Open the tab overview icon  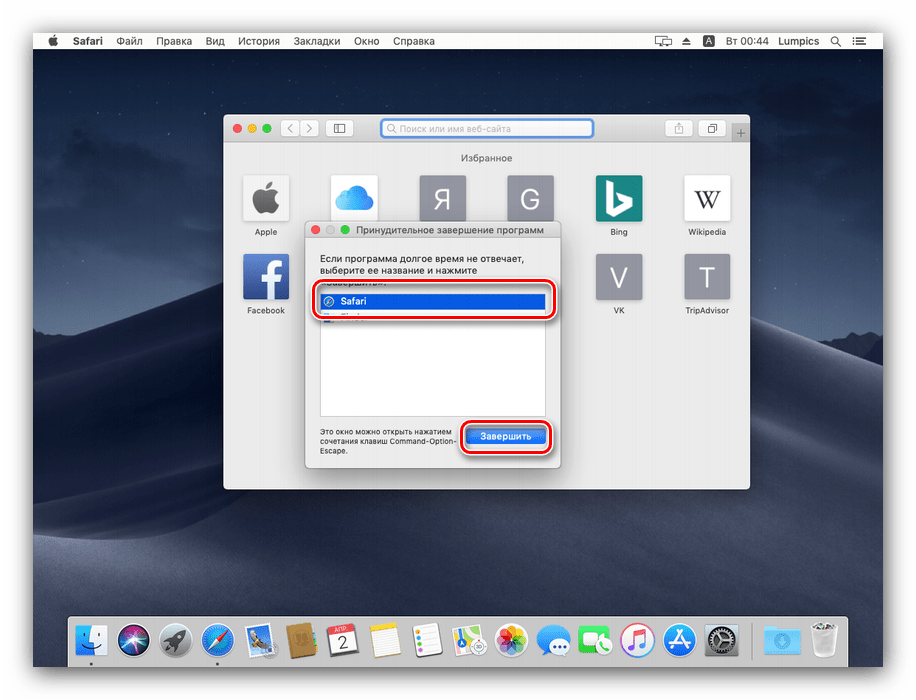tap(713, 129)
